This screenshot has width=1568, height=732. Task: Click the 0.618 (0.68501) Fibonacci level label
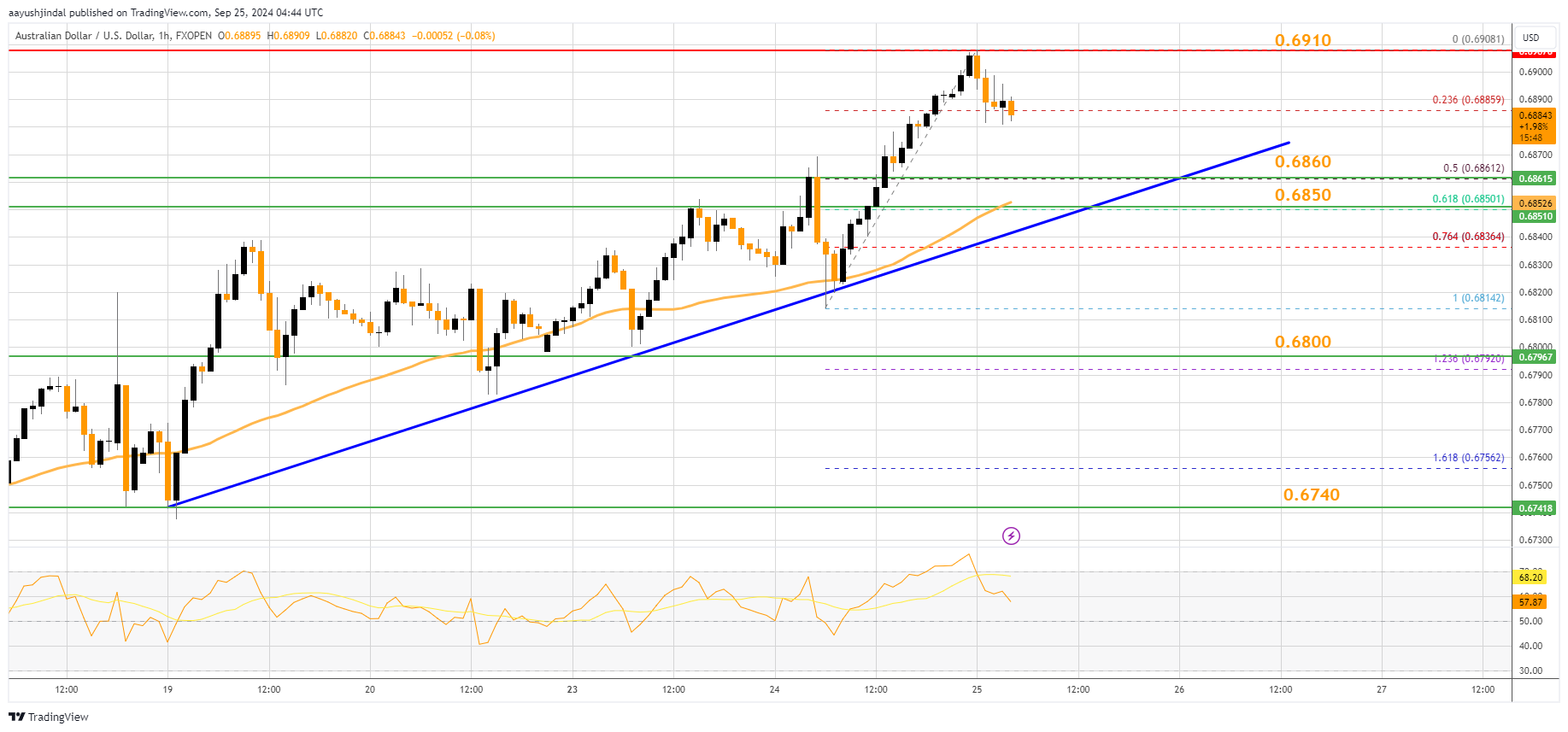1468,199
